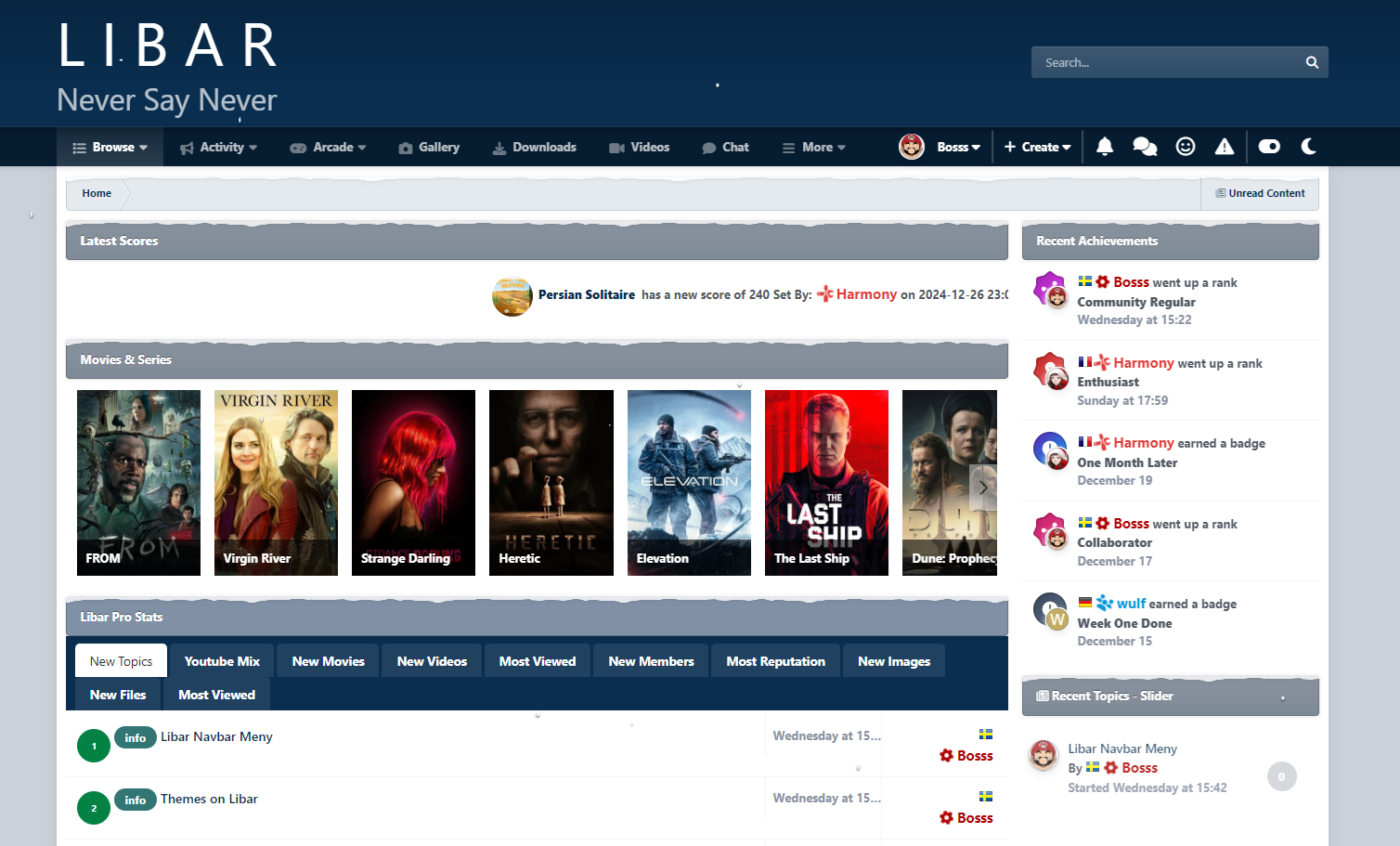
Task: Open Libar Navbar Meny in Recent Topics slider
Action: [1122, 748]
